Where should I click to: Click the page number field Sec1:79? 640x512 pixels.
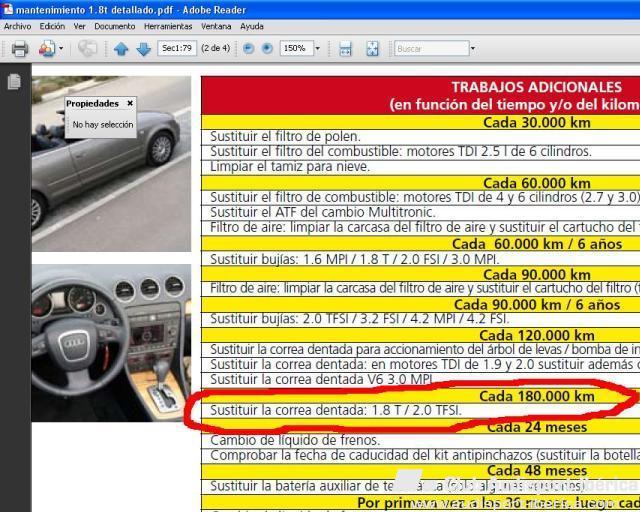point(176,48)
